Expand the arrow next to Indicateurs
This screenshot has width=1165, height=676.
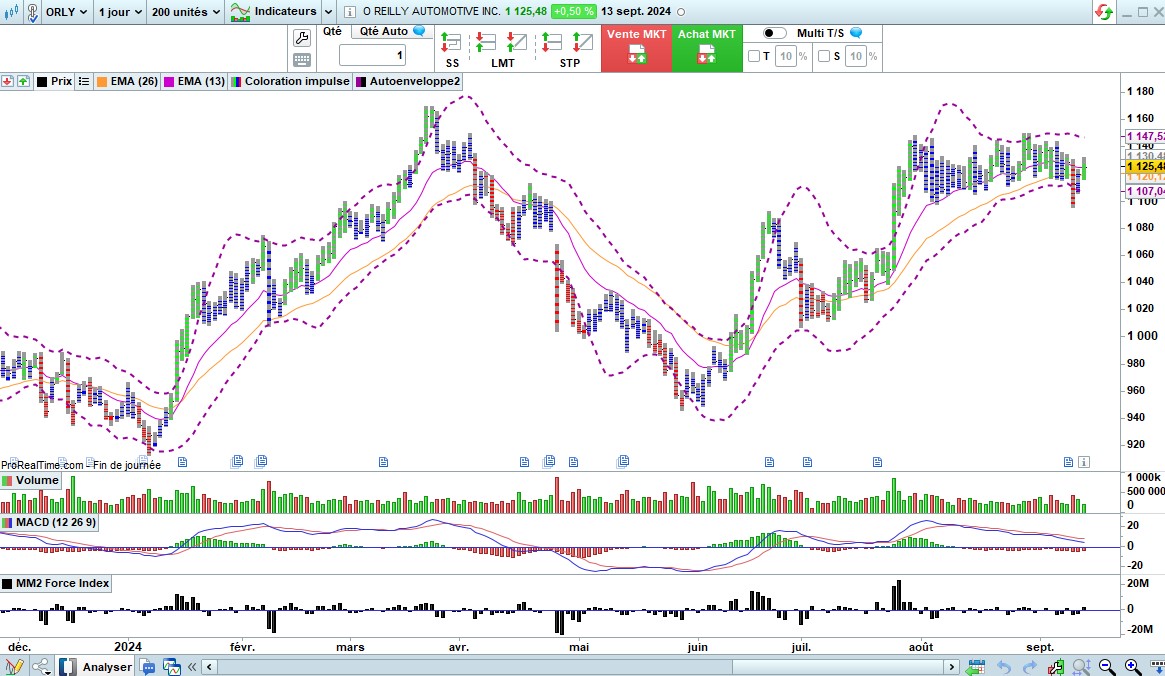pyautogui.click(x=328, y=12)
